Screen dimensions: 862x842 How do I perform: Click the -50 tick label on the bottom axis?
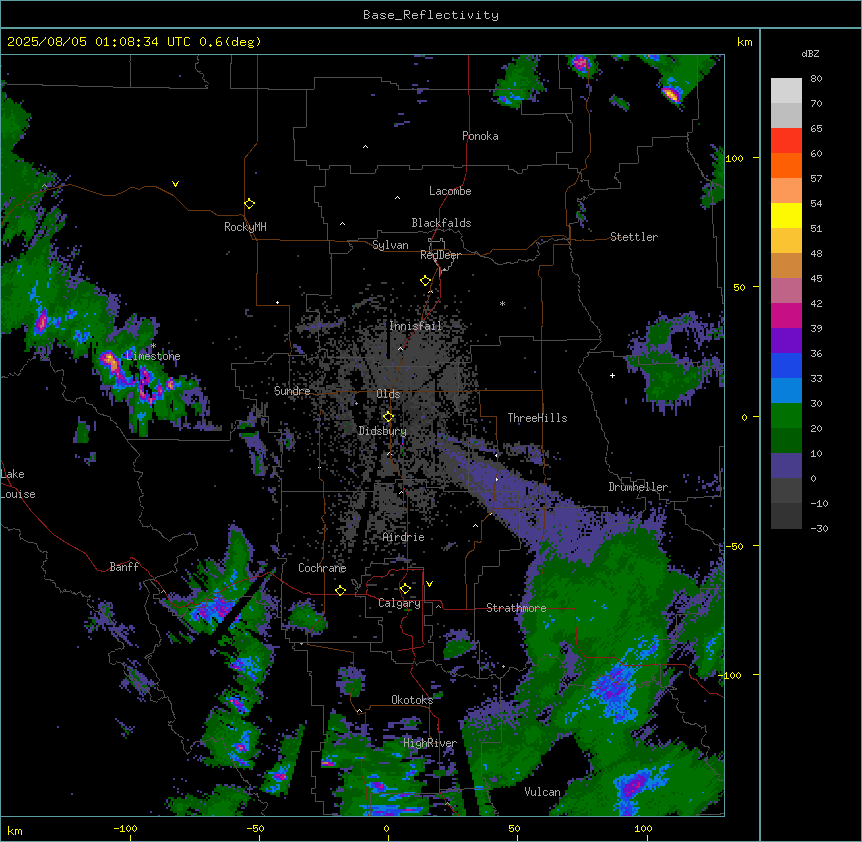(255, 829)
